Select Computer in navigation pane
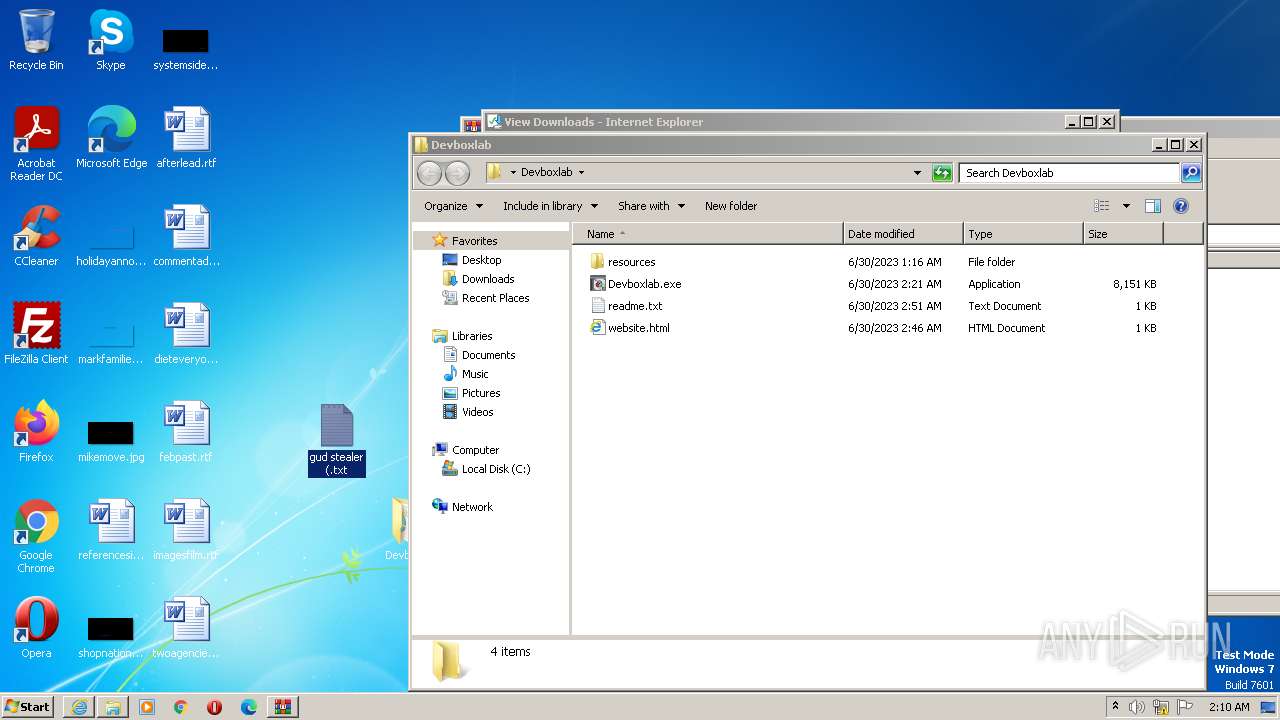The width and height of the screenshot is (1280, 720). pyautogui.click(x=475, y=450)
